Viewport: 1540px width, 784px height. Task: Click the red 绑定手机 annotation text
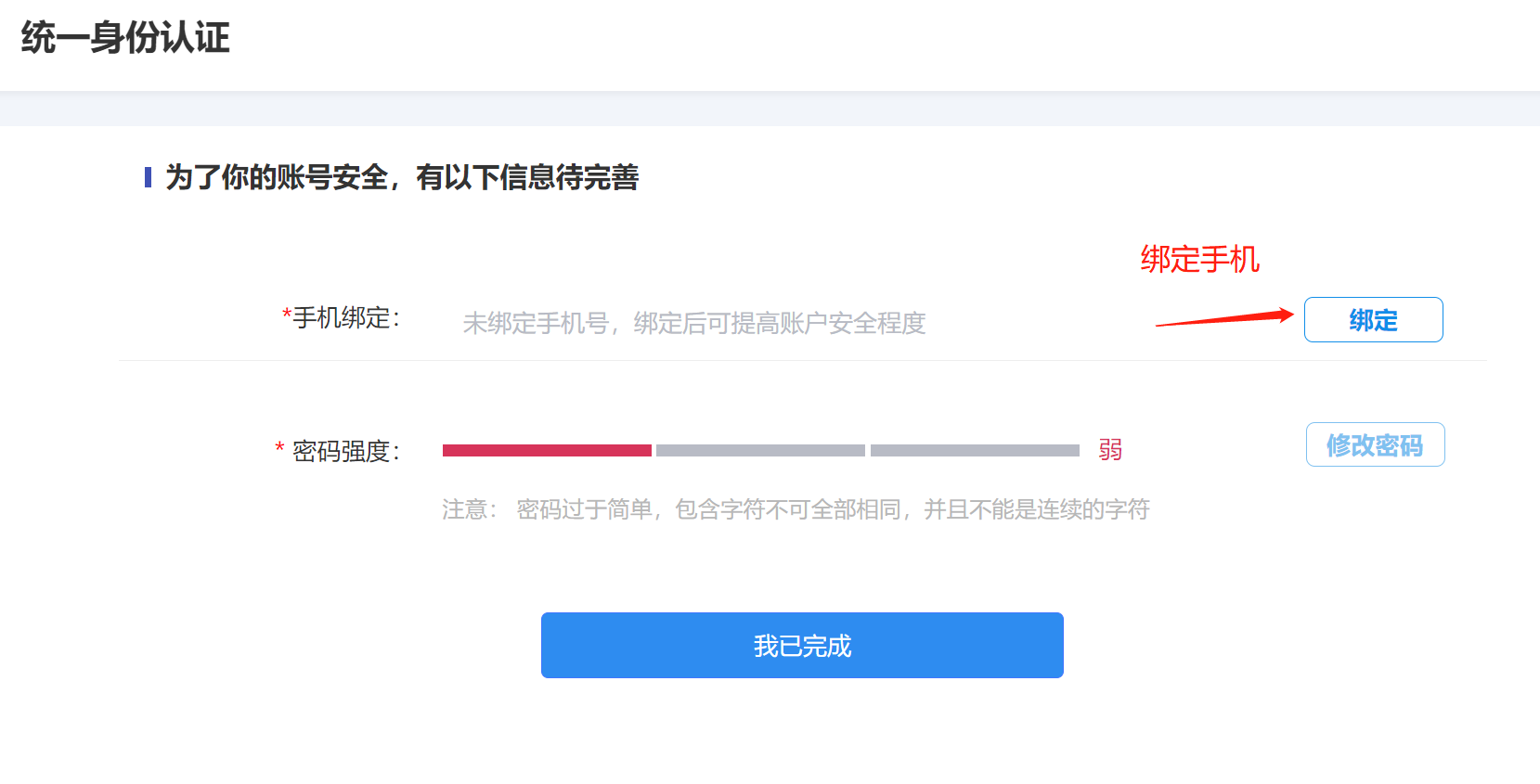pyautogui.click(x=1198, y=261)
